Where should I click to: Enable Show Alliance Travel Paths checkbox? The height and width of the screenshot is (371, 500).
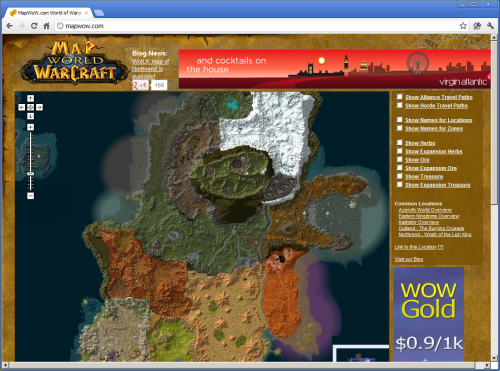tap(399, 97)
